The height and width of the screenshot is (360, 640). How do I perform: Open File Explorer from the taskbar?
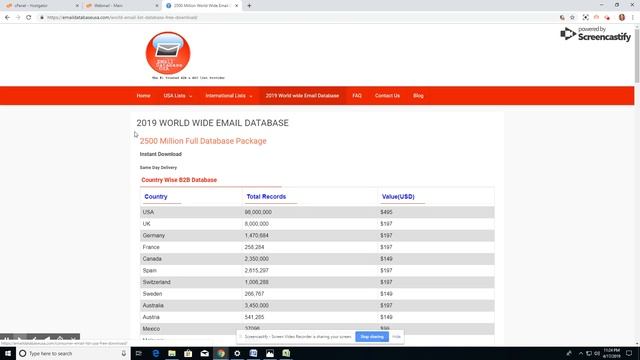pyautogui.click(x=172, y=353)
